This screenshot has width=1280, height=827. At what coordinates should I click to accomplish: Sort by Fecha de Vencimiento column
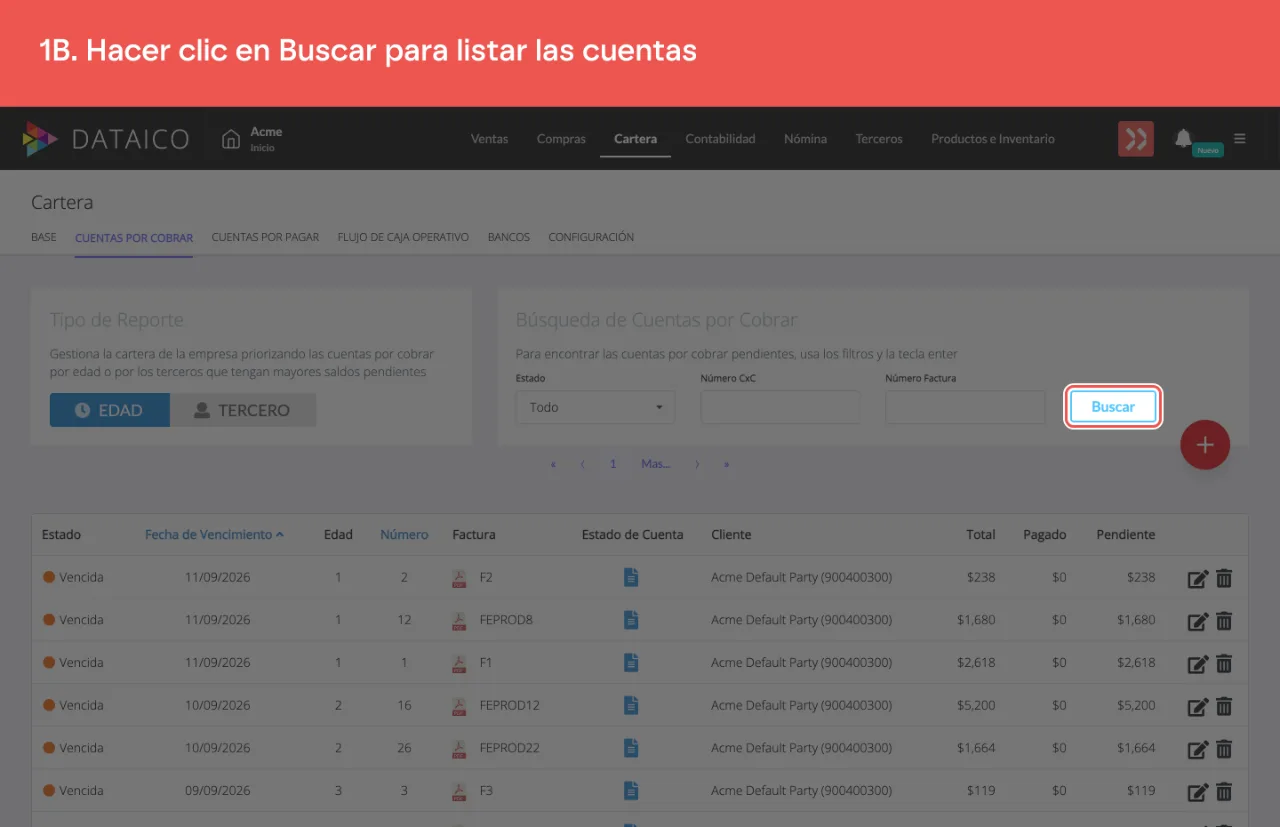(x=214, y=535)
